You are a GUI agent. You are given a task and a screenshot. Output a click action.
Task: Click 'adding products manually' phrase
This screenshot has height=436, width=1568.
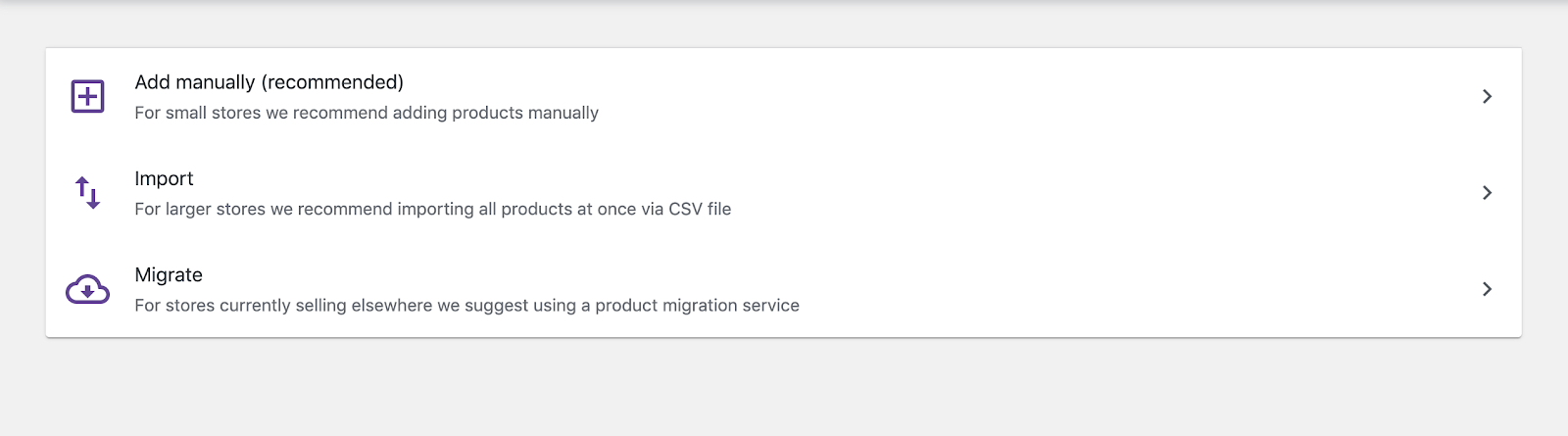point(496,113)
